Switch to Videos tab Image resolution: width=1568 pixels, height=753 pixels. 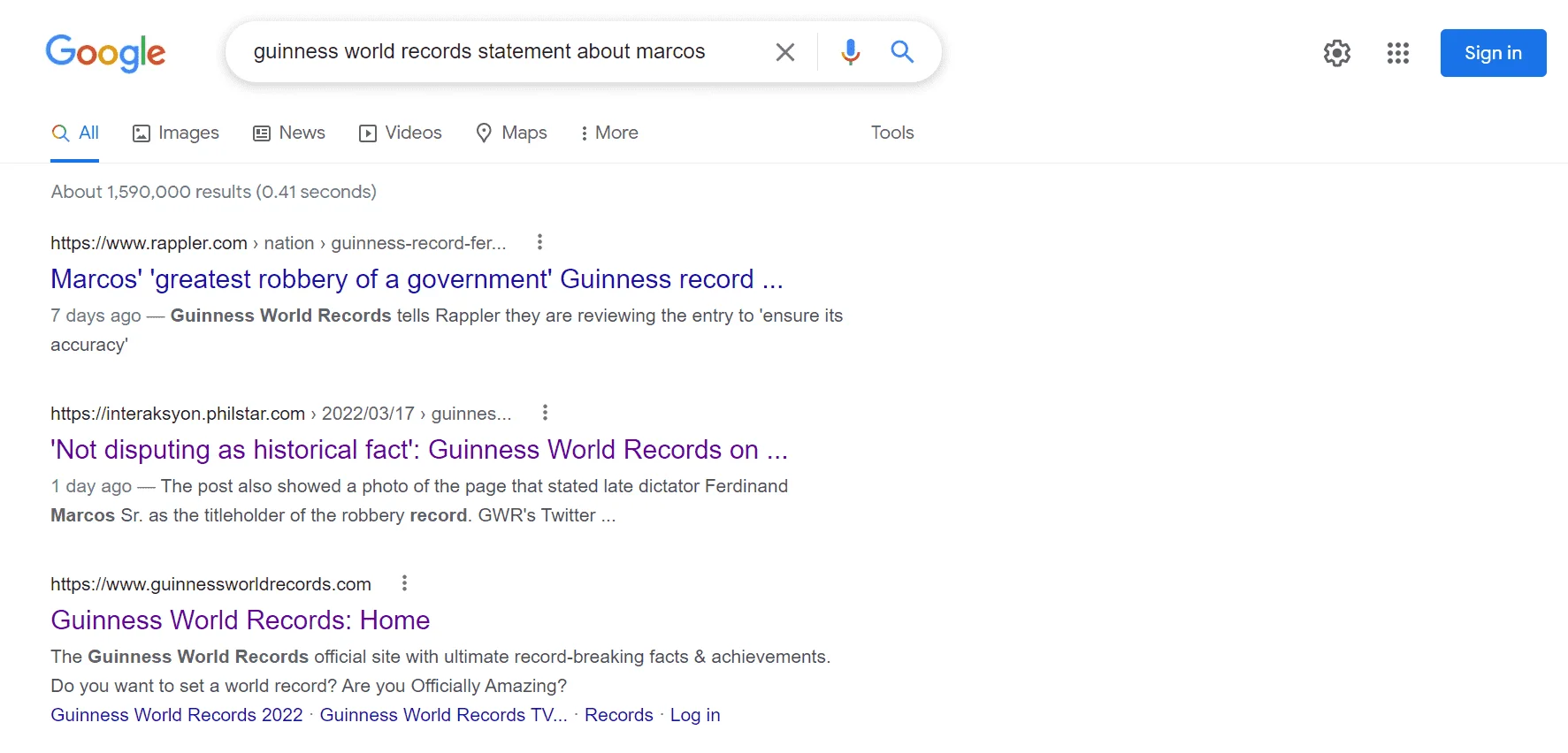coord(401,133)
